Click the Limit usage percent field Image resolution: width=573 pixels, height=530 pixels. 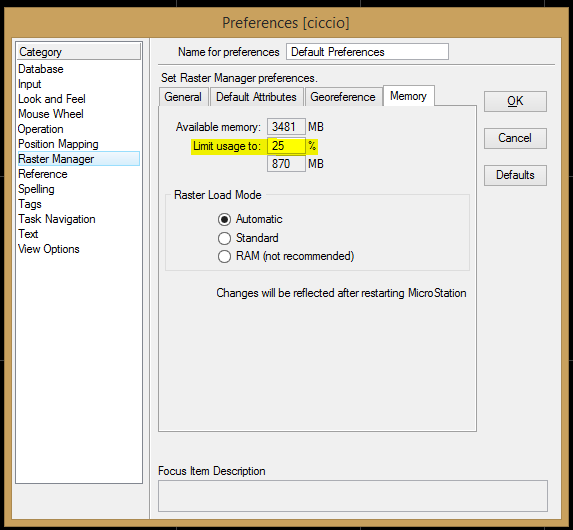286,146
